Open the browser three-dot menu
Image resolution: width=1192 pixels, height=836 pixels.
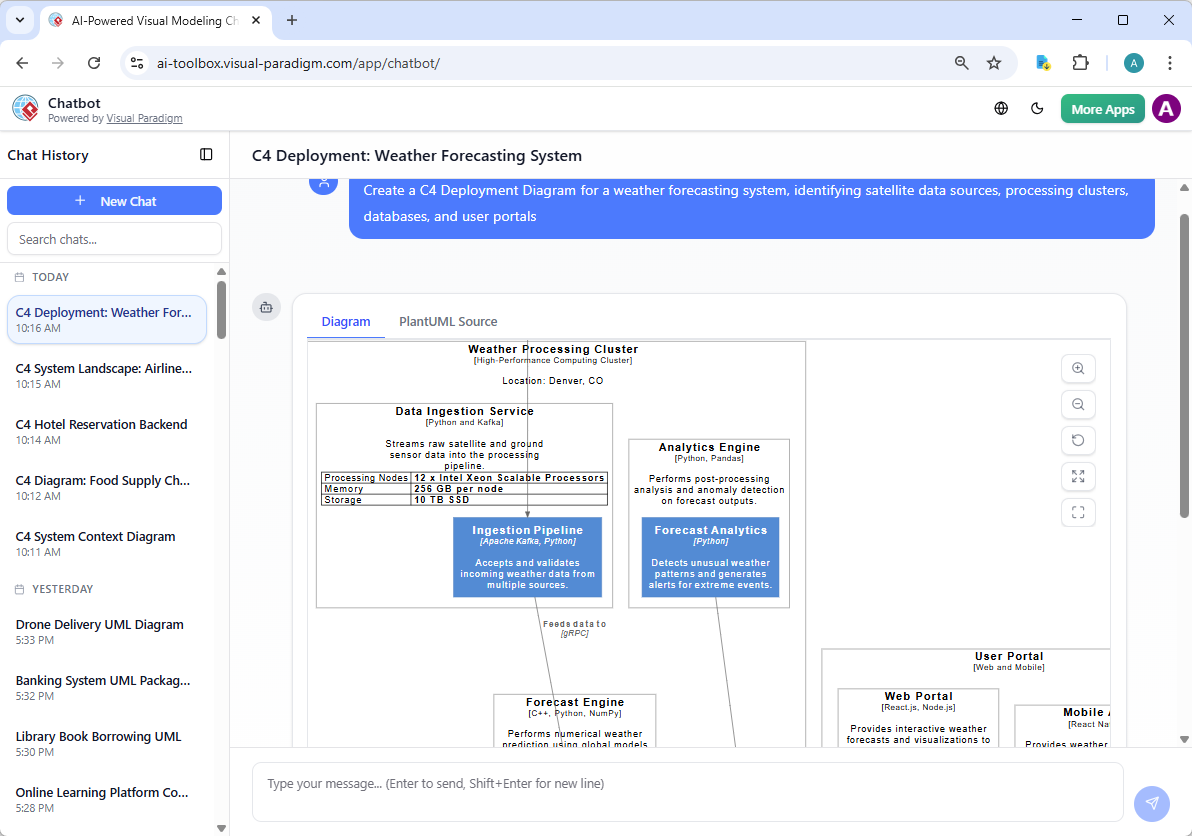coord(1170,62)
